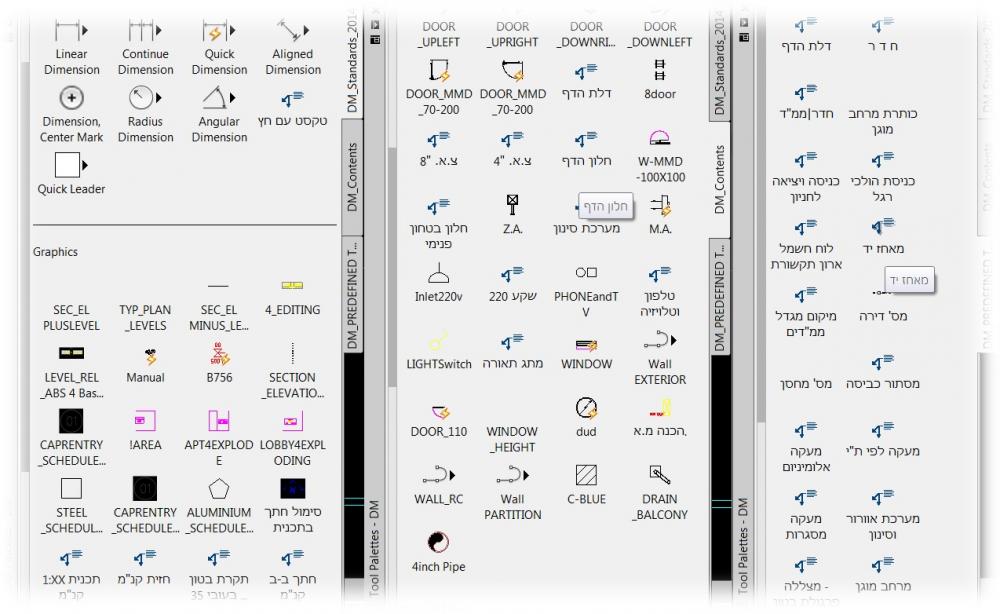Expand the Quick Leader flyout arrow
The width and height of the screenshot is (1000, 614).
tap(85, 165)
